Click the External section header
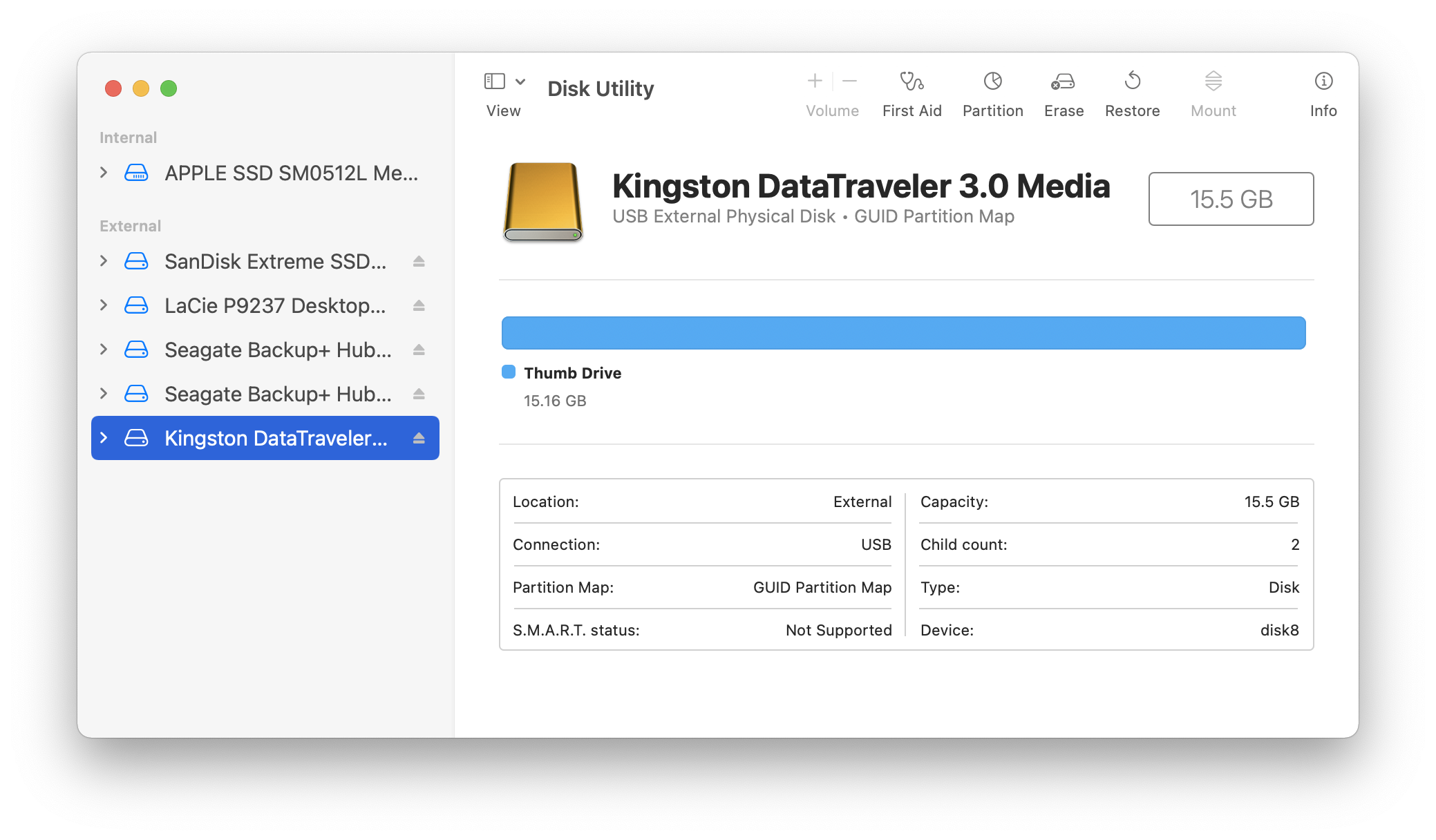 pyautogui.click(x=130, y=226)
